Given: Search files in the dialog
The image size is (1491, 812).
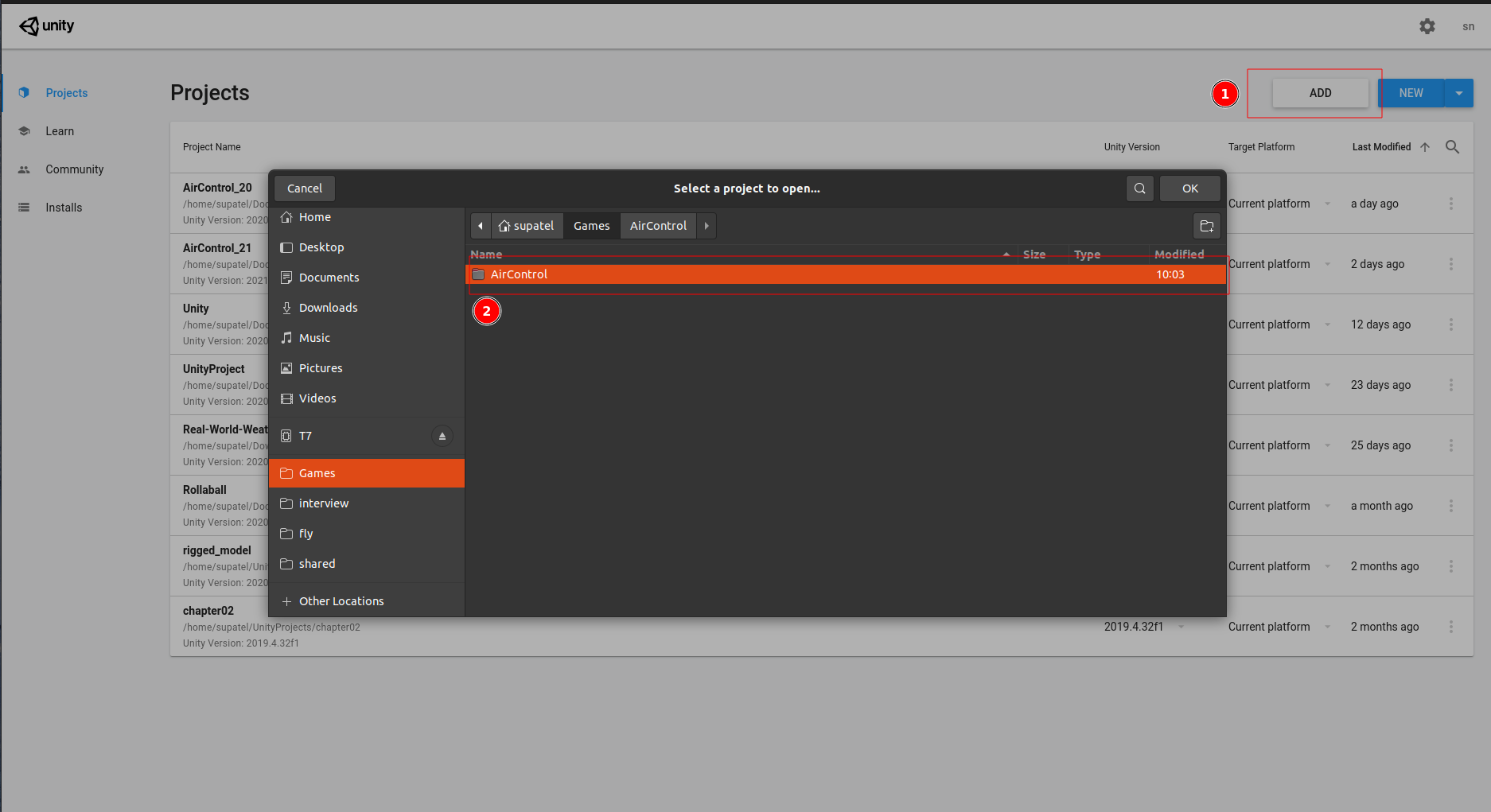Looking at the screenshot, I should coord(1140,188).
